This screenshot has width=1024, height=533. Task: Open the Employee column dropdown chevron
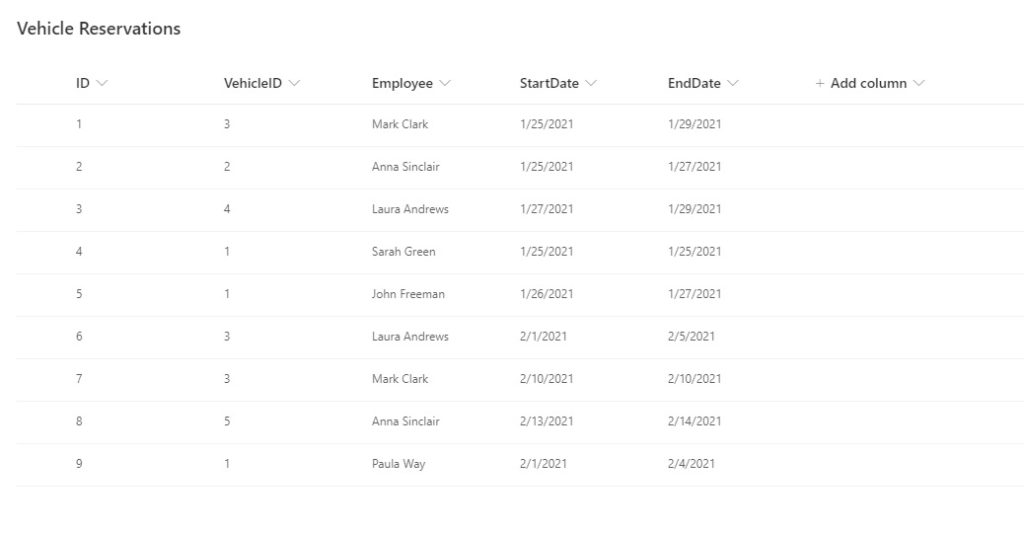click(445, 84)
